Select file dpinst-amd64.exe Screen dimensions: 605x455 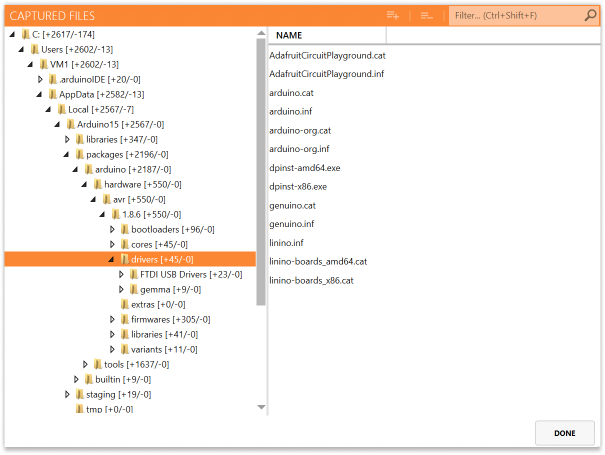coord(305,168)
